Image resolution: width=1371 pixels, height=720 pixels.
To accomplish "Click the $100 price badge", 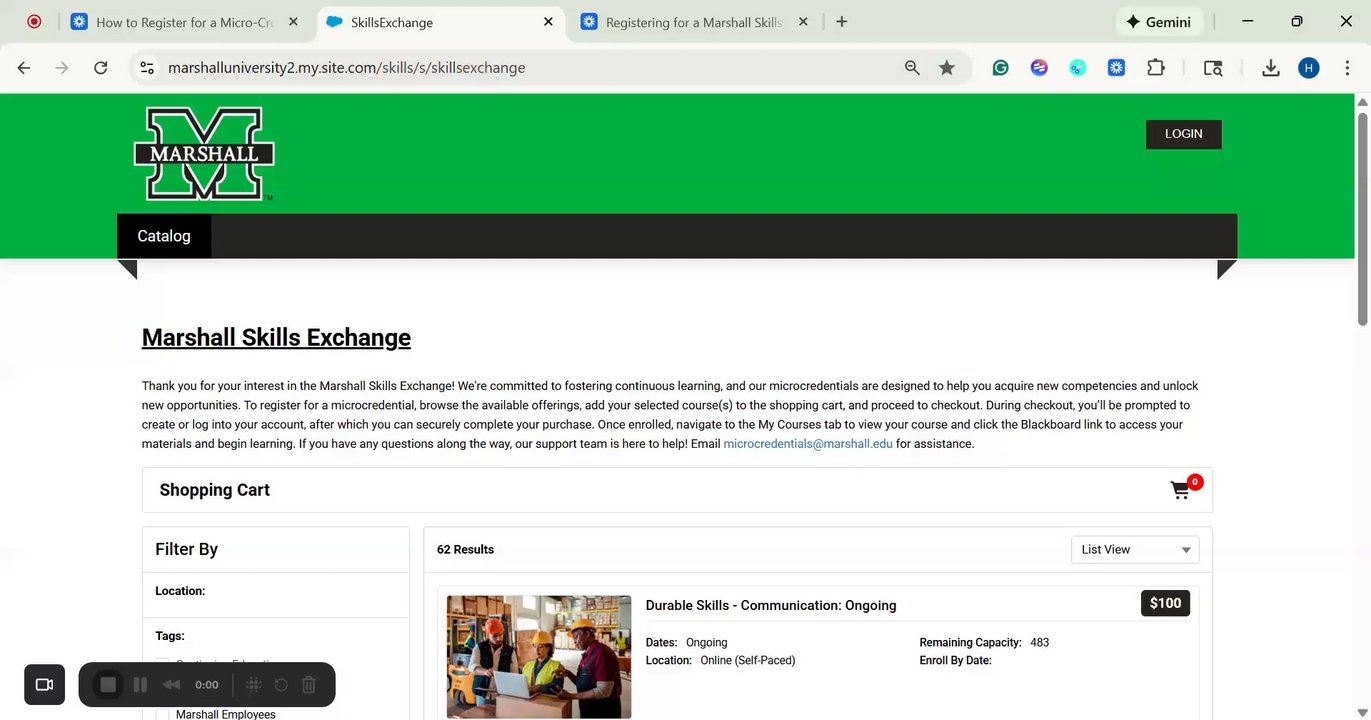I will point(1165,603).
